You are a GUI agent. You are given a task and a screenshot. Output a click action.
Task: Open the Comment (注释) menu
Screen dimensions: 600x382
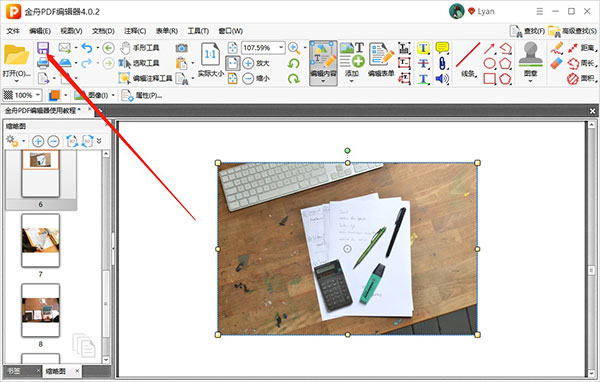135,31
